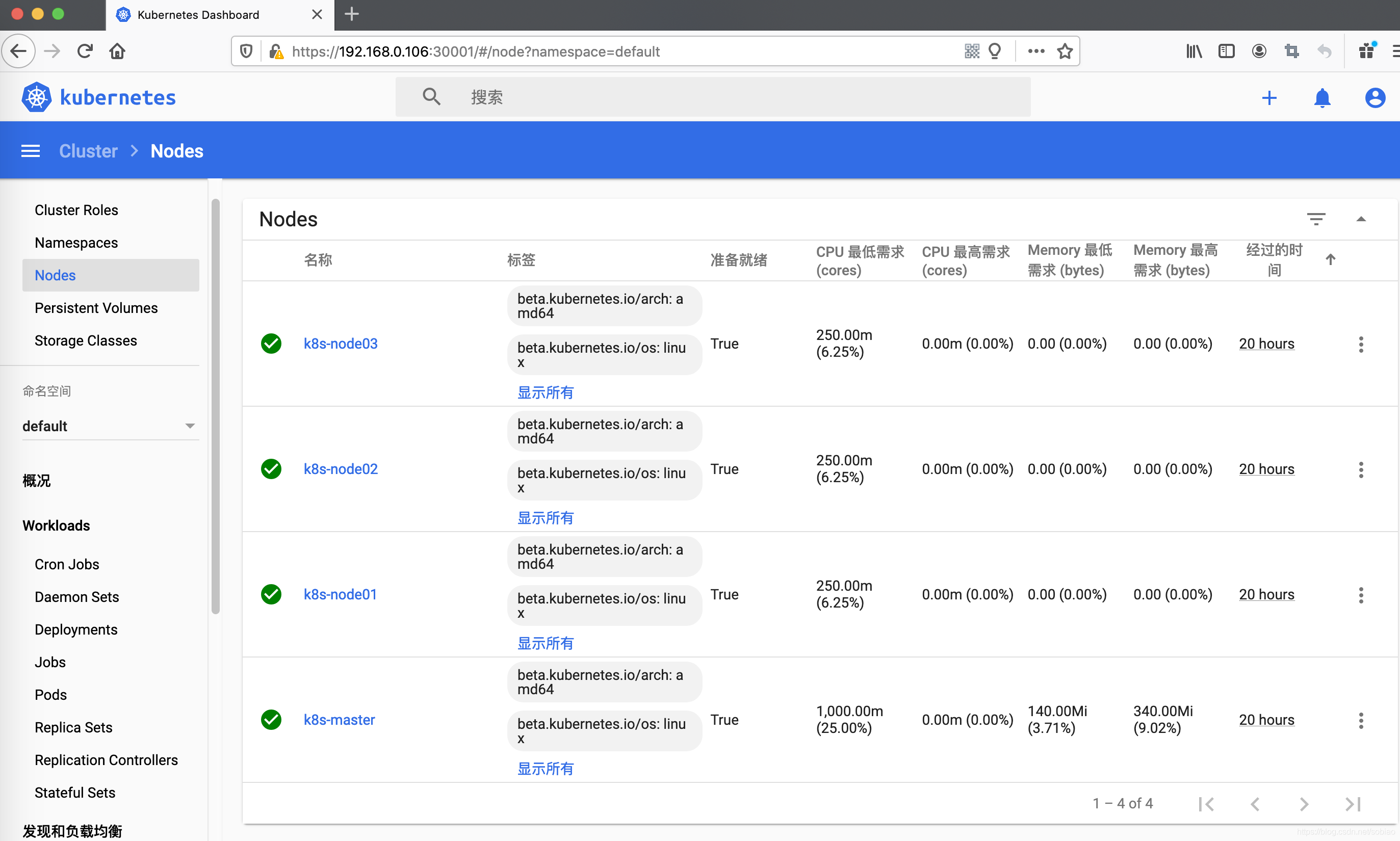Open actions menu for k8s-node01
The image size is (1400, 841).
tap(1361, 594)
